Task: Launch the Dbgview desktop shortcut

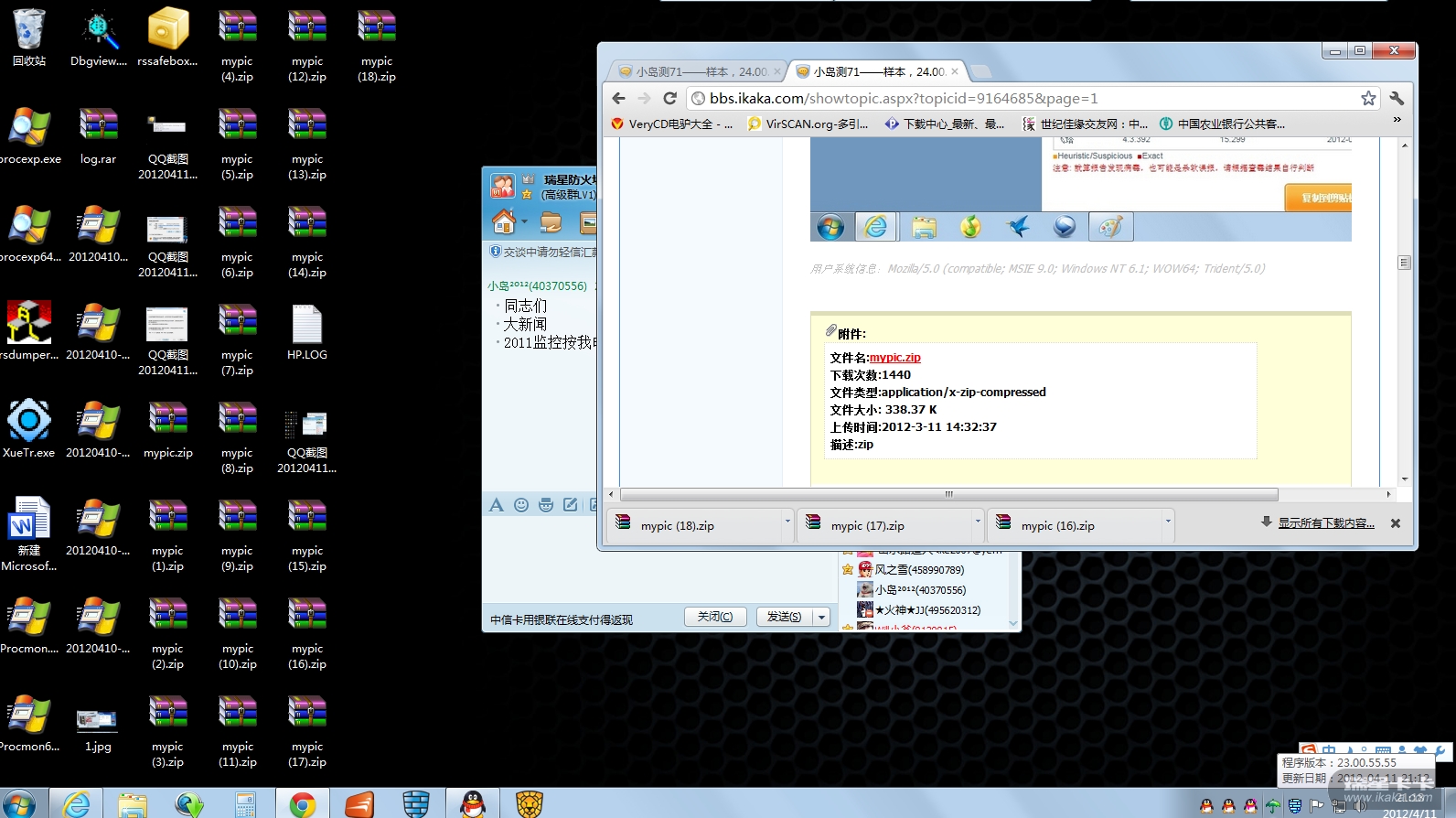Action: 99,37
